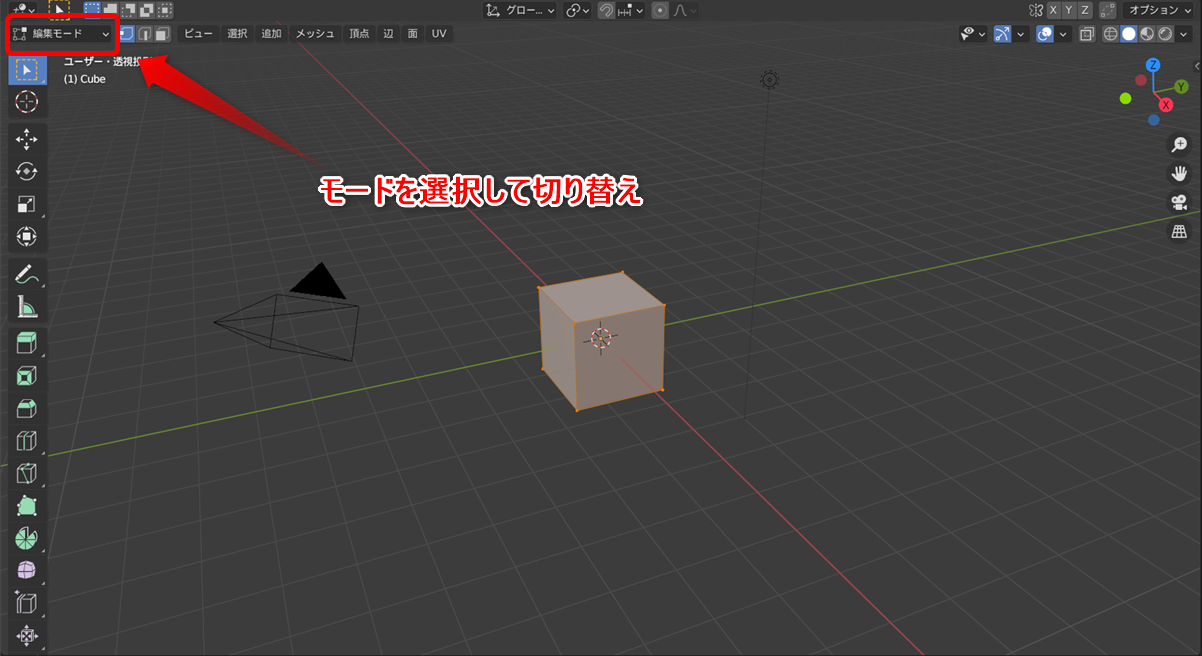Select the Smooth vertices tool
The height and width of the screenshot is (656, 1202).
point(27,570)
